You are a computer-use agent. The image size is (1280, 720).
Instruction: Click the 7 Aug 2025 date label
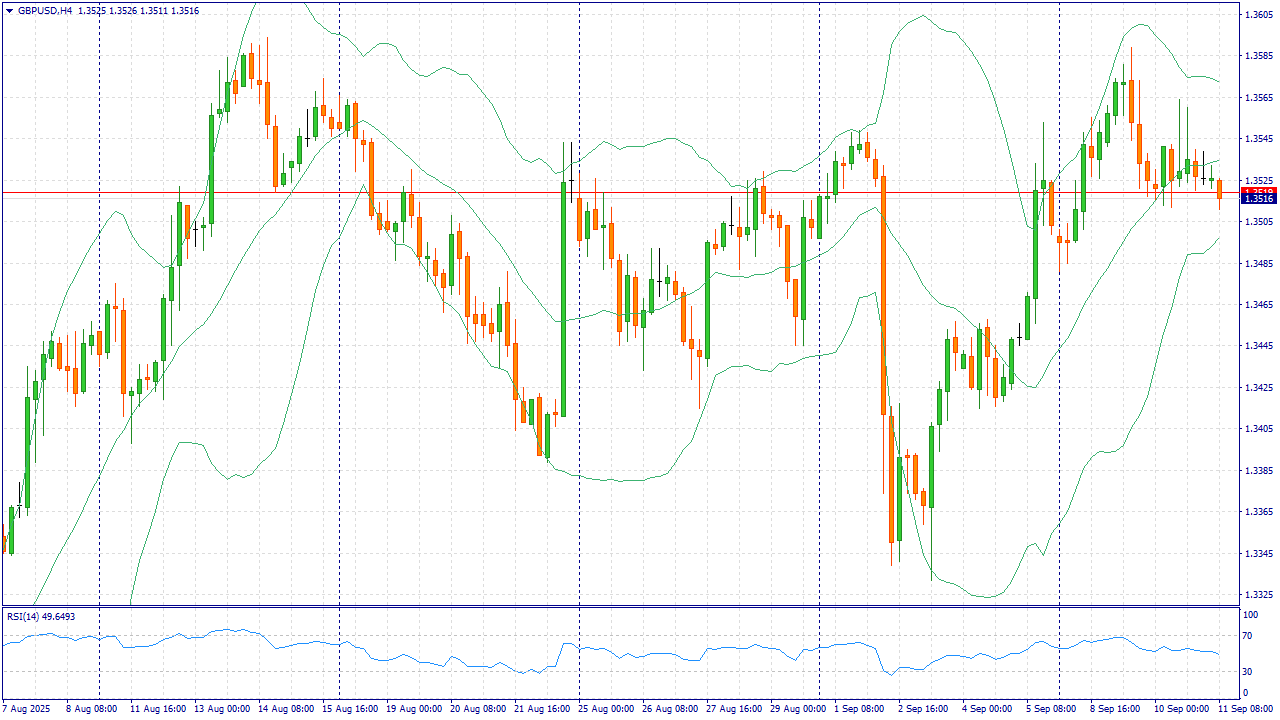pos(26,708)
